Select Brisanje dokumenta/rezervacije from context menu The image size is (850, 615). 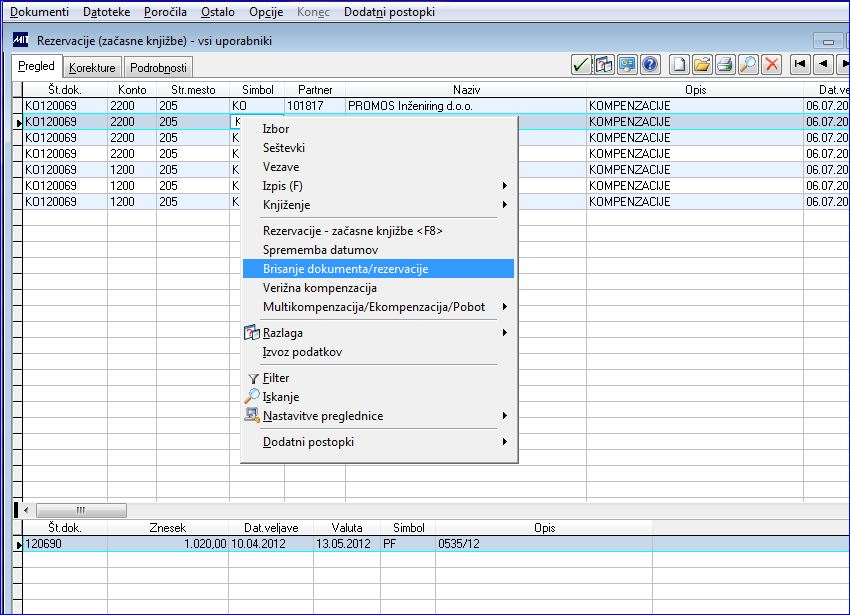pos(345,269)
